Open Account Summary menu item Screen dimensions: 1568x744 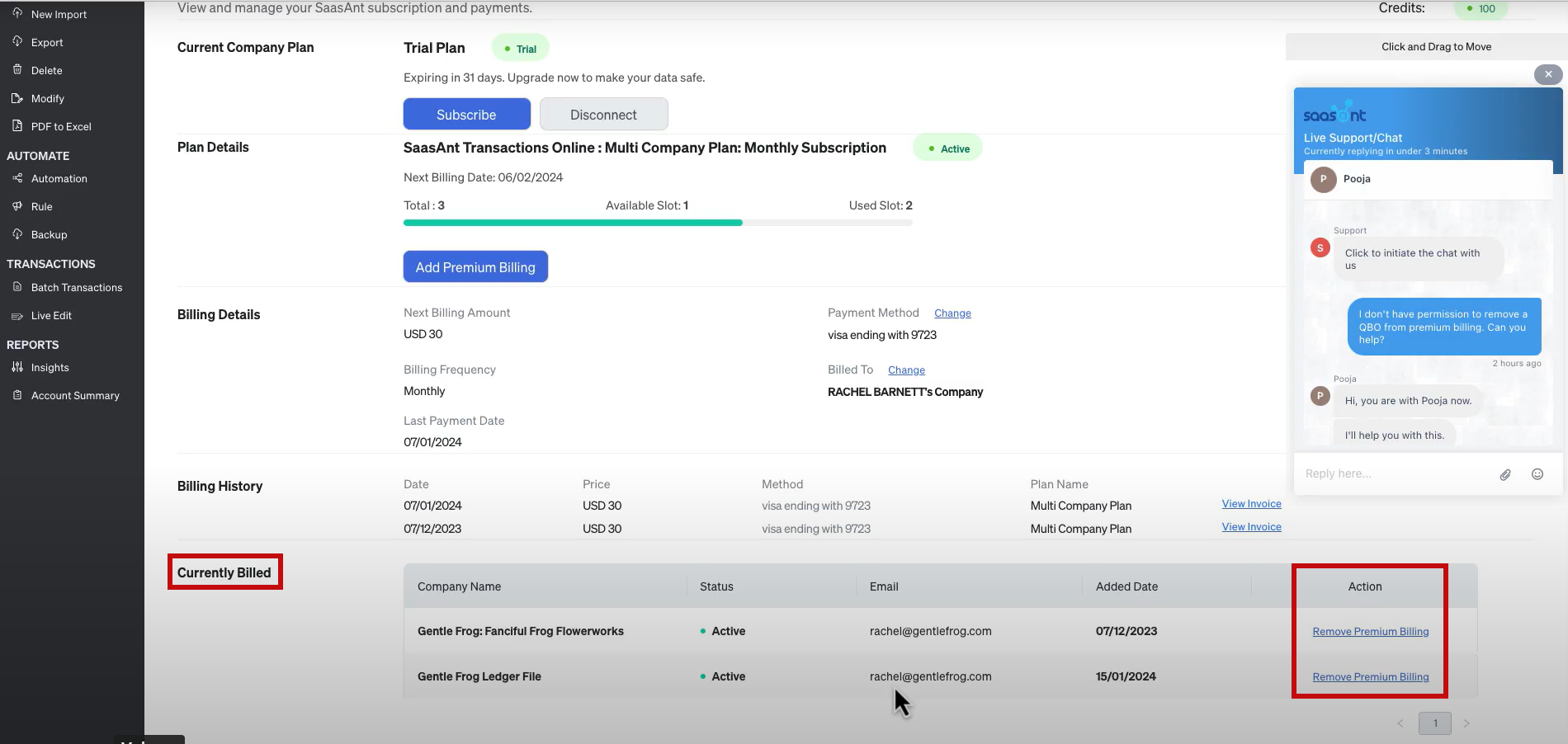point(75,395)
